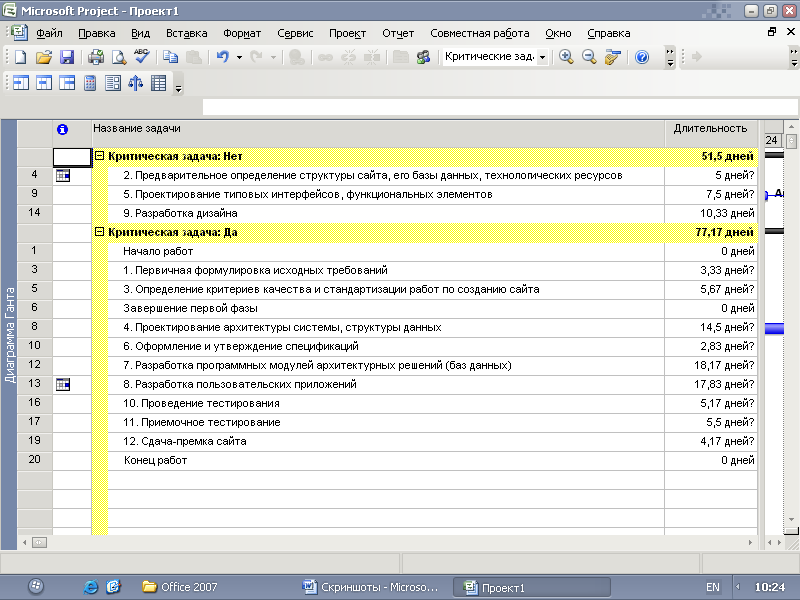Create a new project file
This screenshot has height=600, width=800.
point(21,57)
